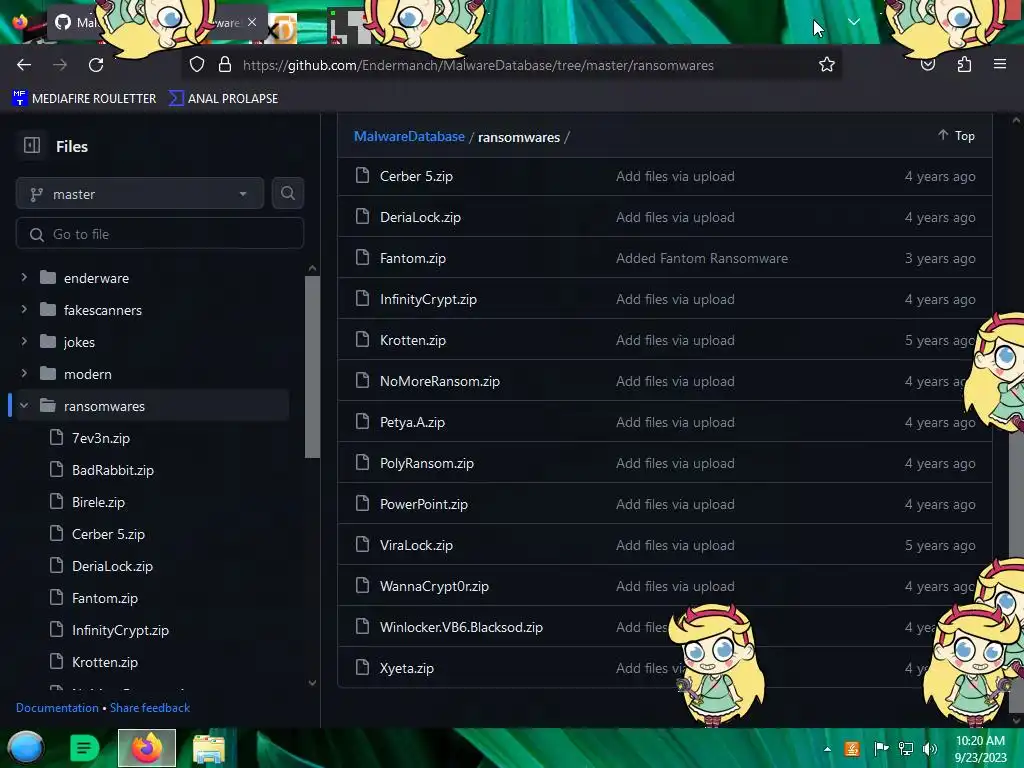
Task: Open the volume speaker tray icon
Action: 929,749
